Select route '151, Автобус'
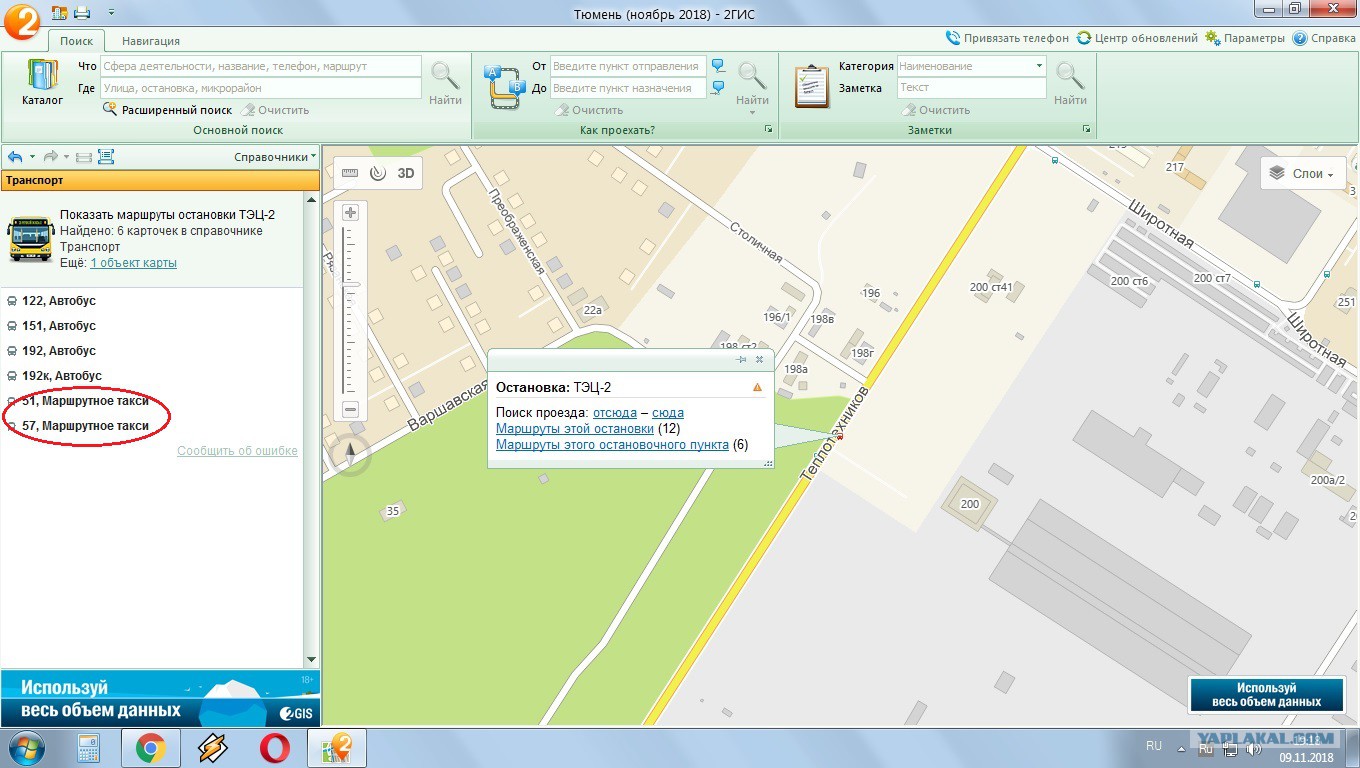 pos(59,326)
